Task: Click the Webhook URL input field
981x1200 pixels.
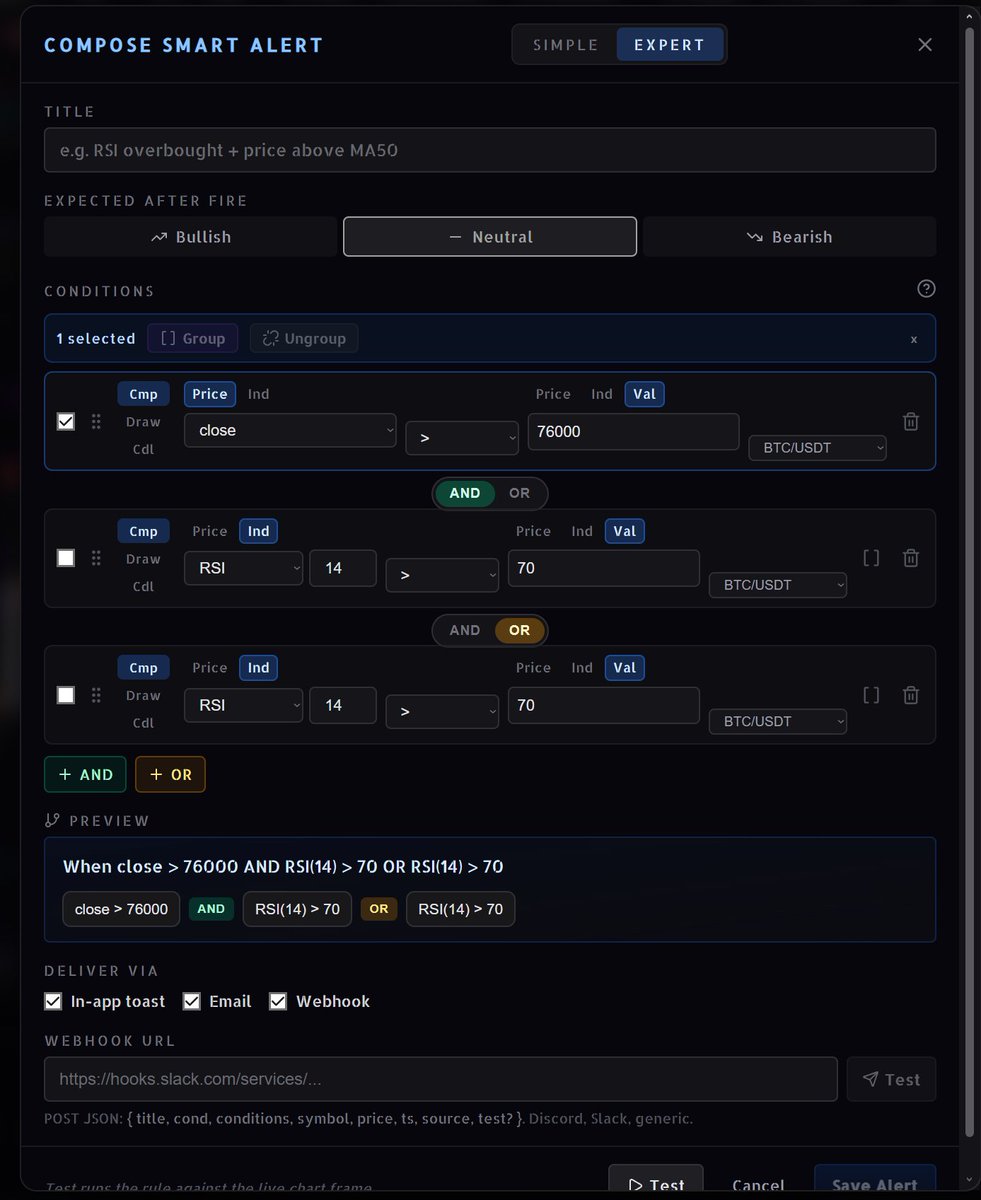Action: click(x=440, y=1079)
